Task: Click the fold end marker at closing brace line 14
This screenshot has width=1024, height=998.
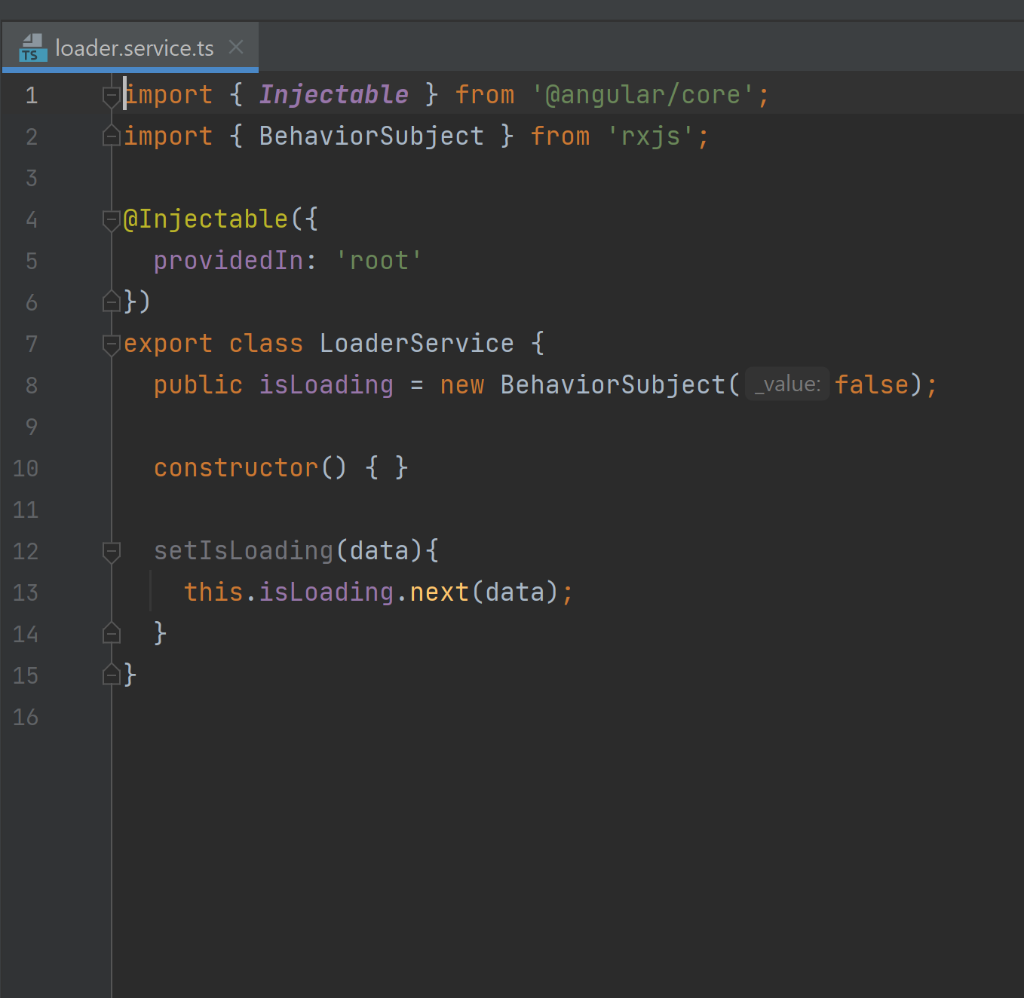Action: 110,633
